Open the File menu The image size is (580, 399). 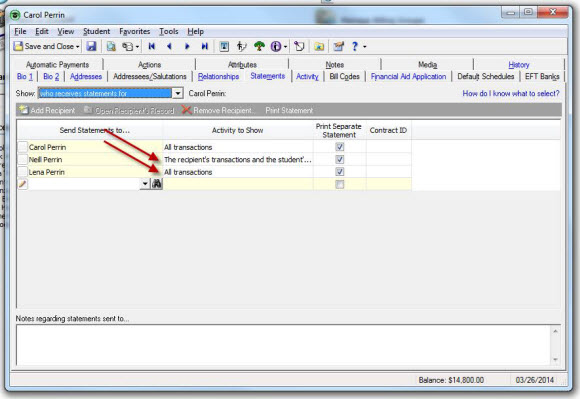(20, 31)
